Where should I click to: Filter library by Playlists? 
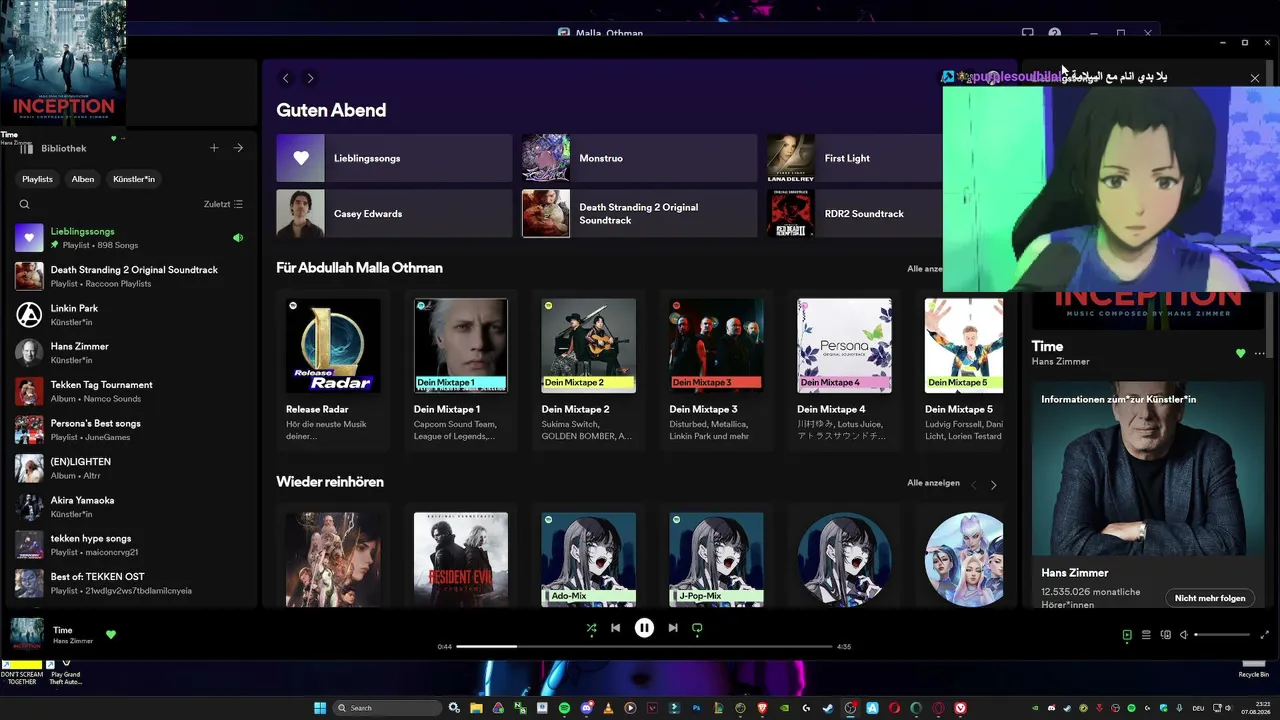(x=38, y=179)
